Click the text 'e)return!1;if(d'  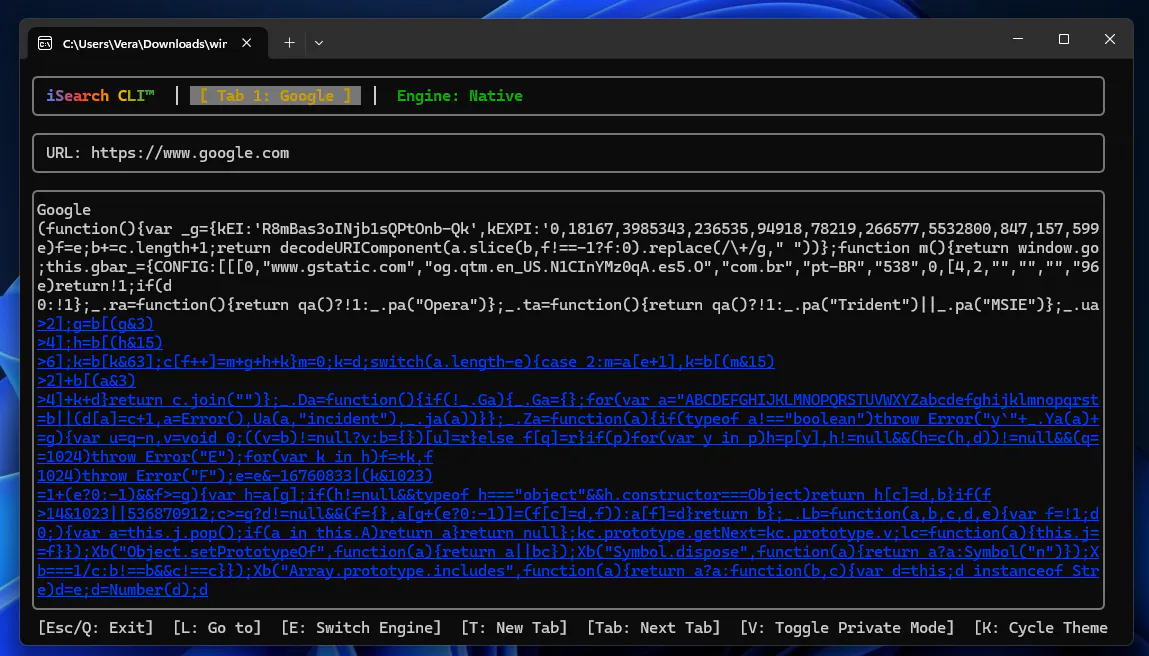coord(104,286)
